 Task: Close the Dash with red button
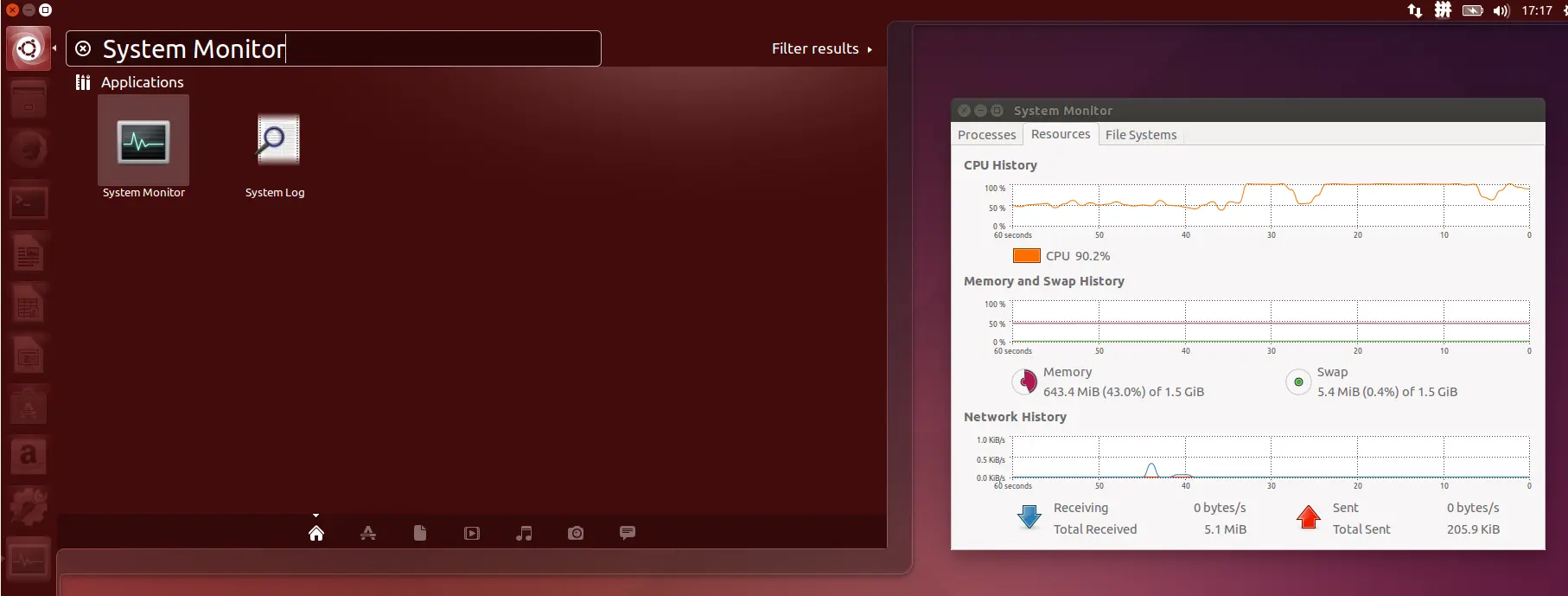[12, 10]
